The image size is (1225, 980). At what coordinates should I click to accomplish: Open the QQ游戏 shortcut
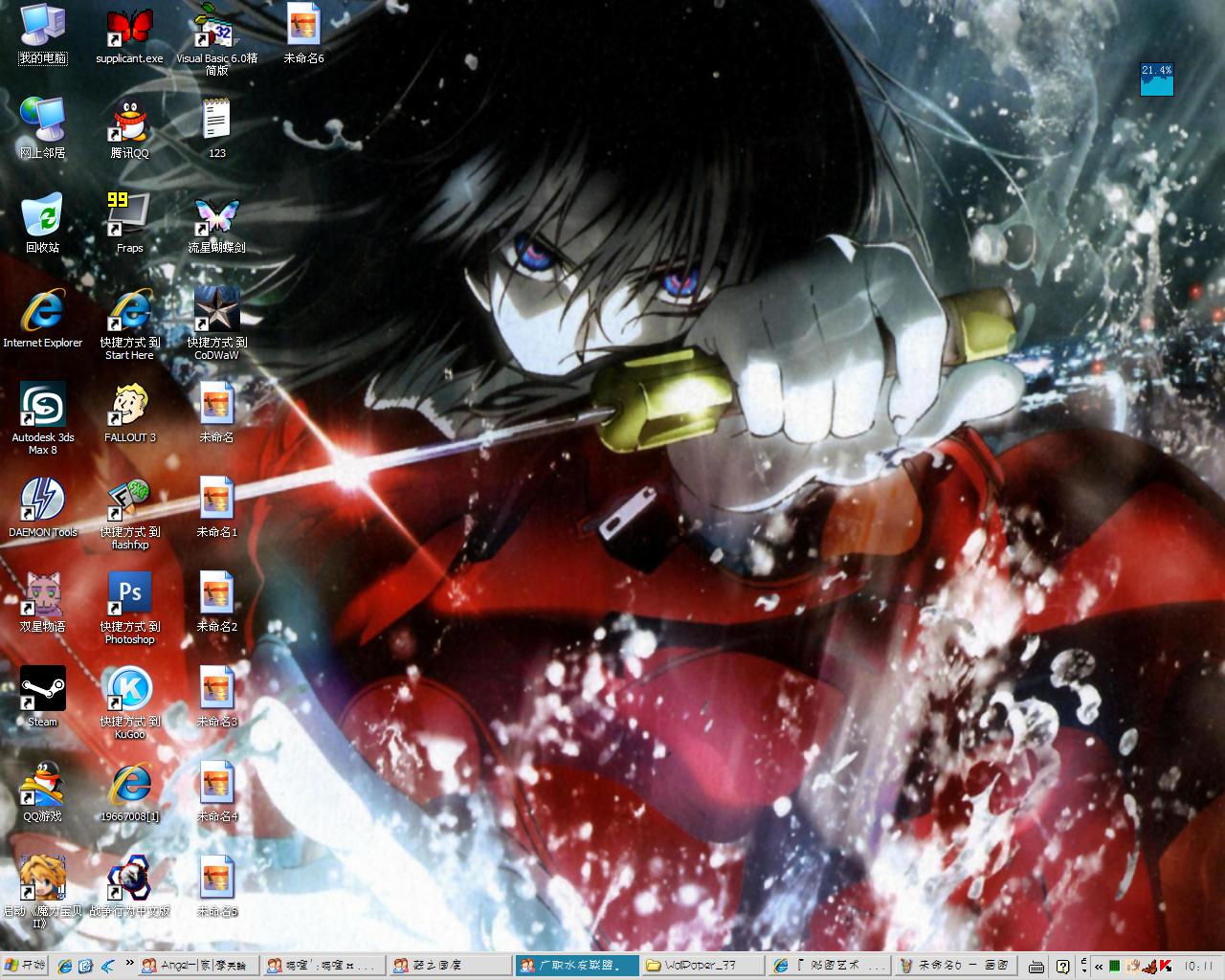[x=42, y=791]
